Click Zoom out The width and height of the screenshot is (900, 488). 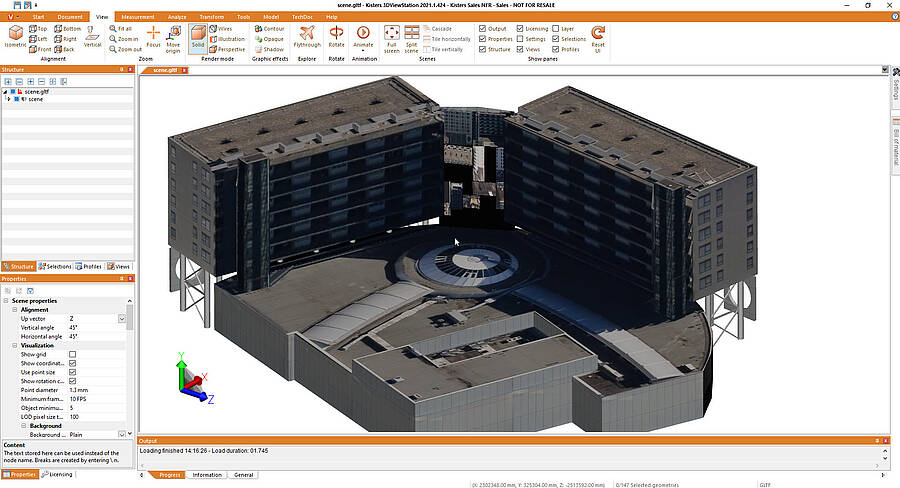point(125,49)
